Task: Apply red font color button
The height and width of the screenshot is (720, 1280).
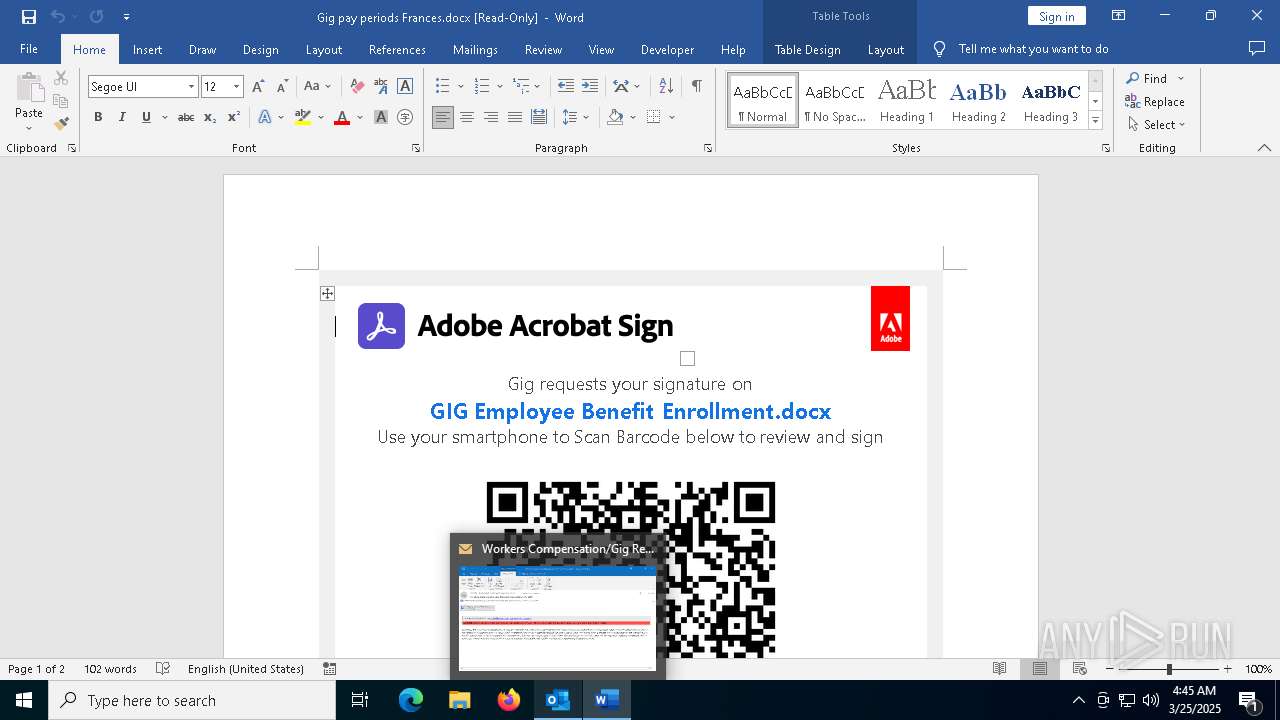Action: coord(342,117)
